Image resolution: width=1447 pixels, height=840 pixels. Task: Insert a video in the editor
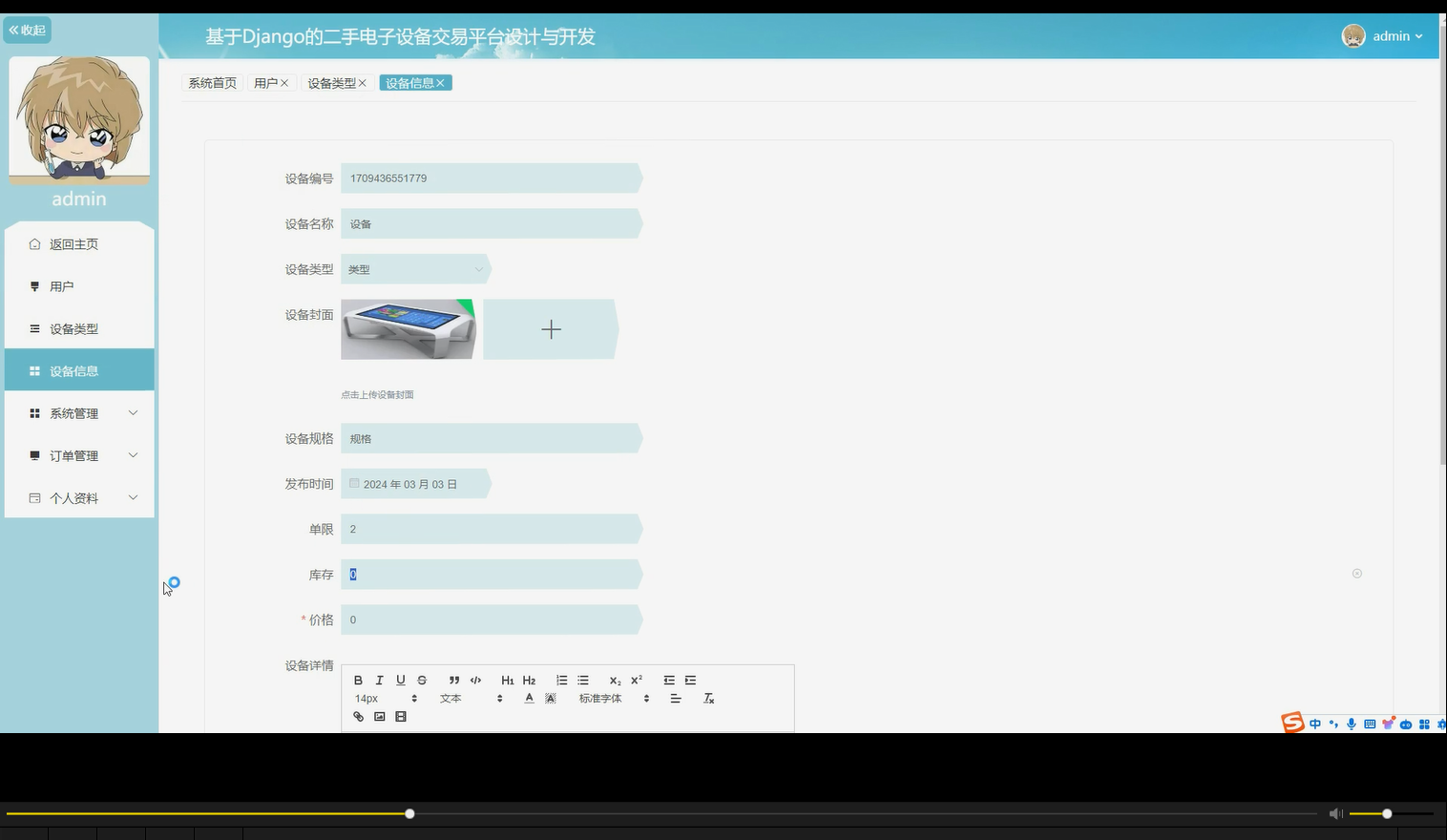tap(401, 717)
